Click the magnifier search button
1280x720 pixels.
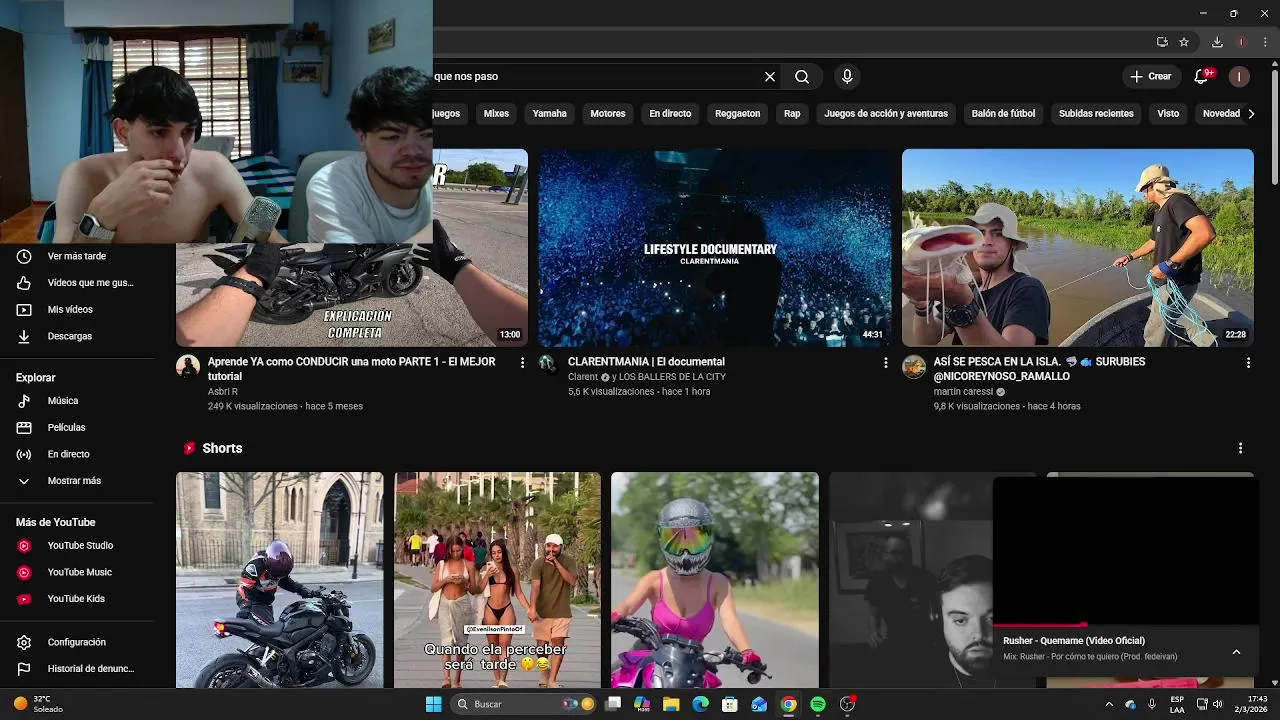pyautogui.click(x=802, y=77)
